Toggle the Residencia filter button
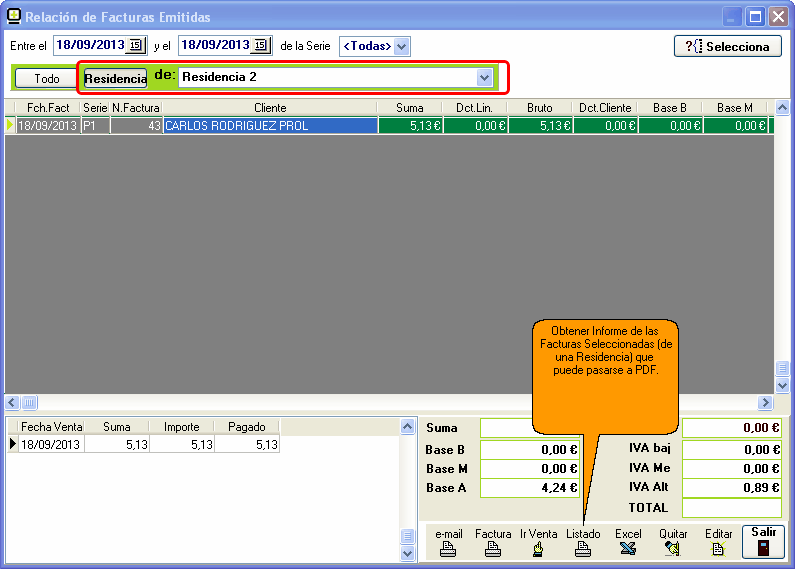This screenshot has width=795, height=569. [x=115, y=78]
